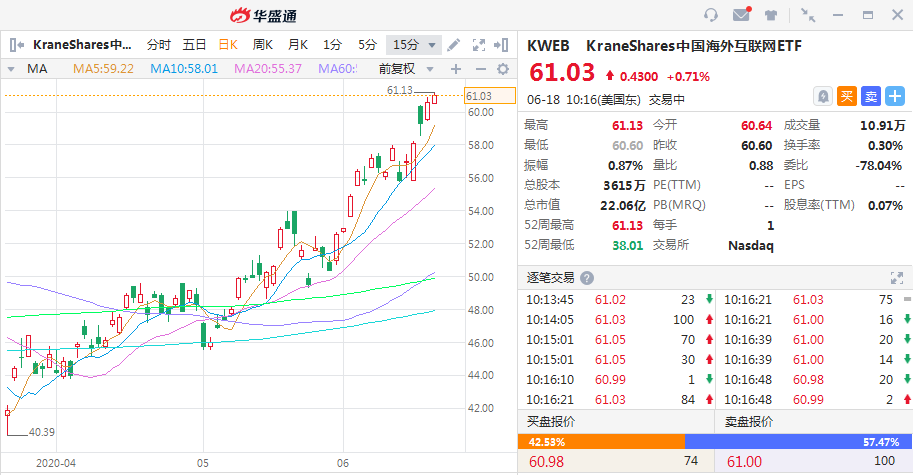Click the MA5:59.22 indicator label
Screen dimensions: 914x475
coord(103,69)
